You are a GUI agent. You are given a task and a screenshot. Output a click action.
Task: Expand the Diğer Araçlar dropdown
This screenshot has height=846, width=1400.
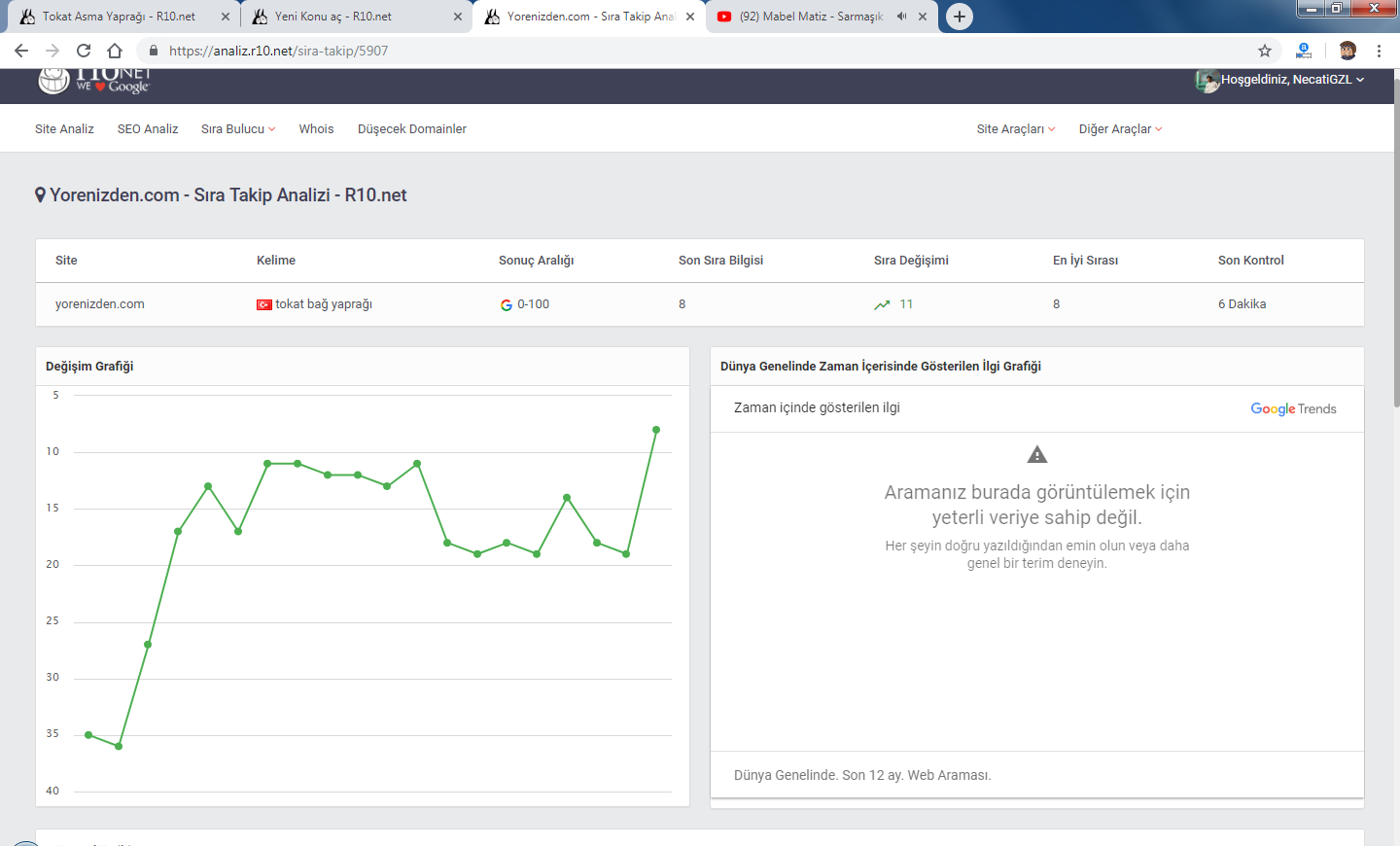(x=1120, y=128)
